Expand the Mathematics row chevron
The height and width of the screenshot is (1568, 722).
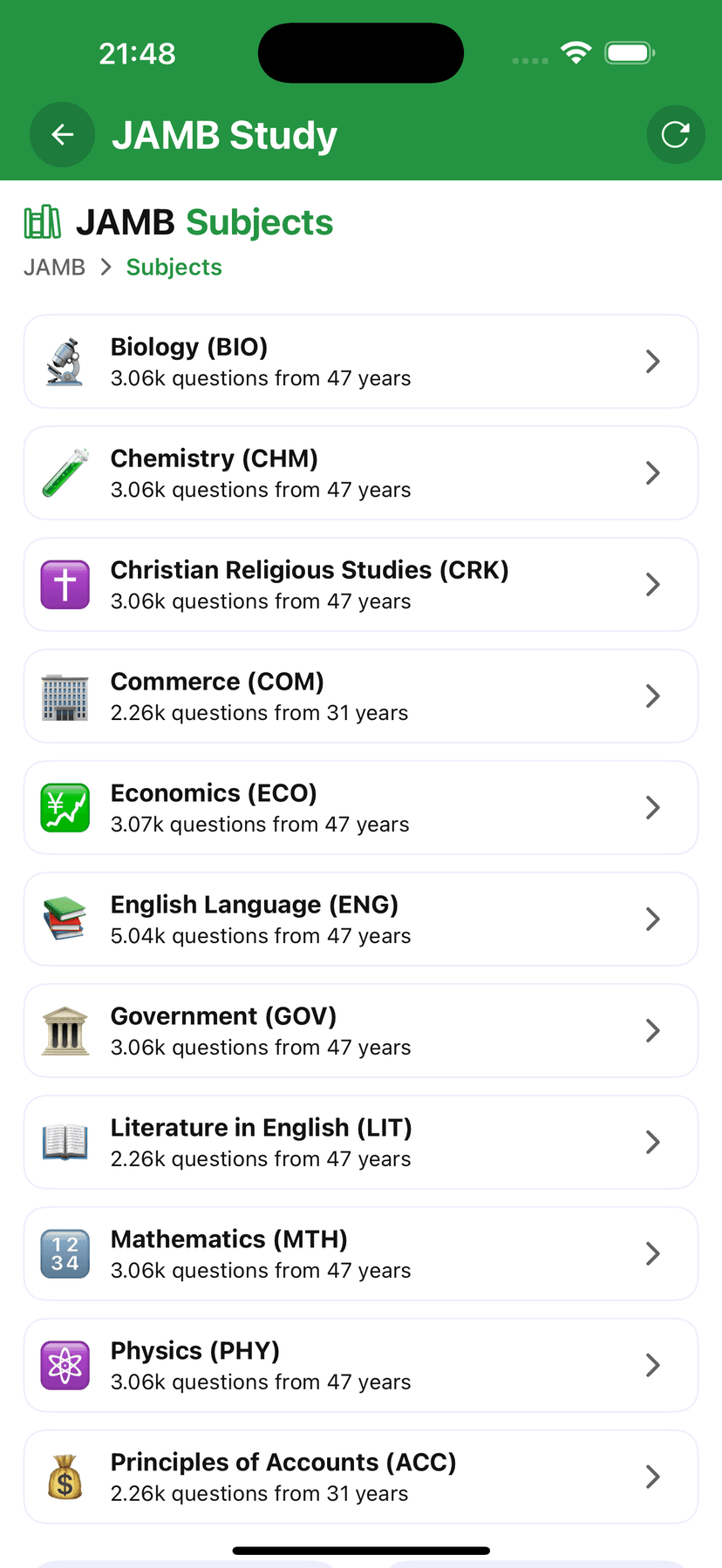(x=652, y=1254)
